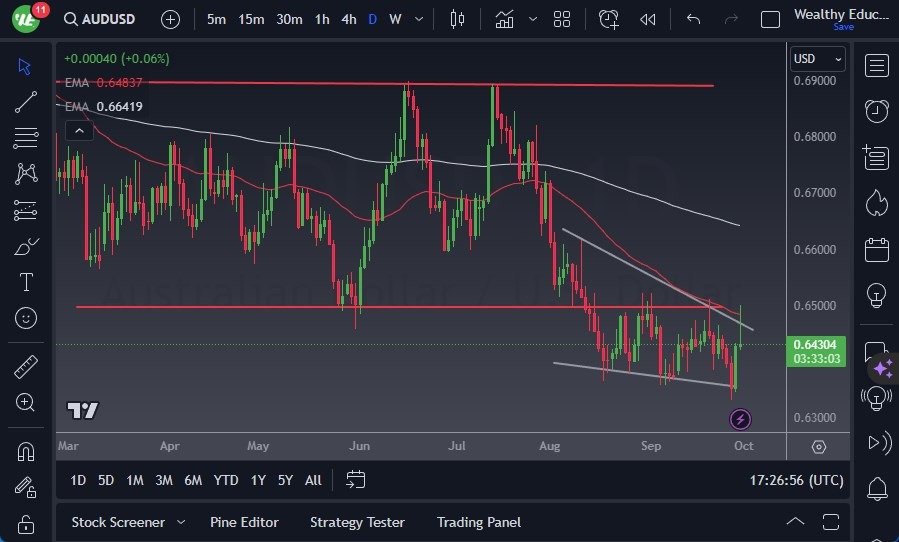The image size is (899, 542).
Task: Toggle magnet mode on
Action: (26, 451)
